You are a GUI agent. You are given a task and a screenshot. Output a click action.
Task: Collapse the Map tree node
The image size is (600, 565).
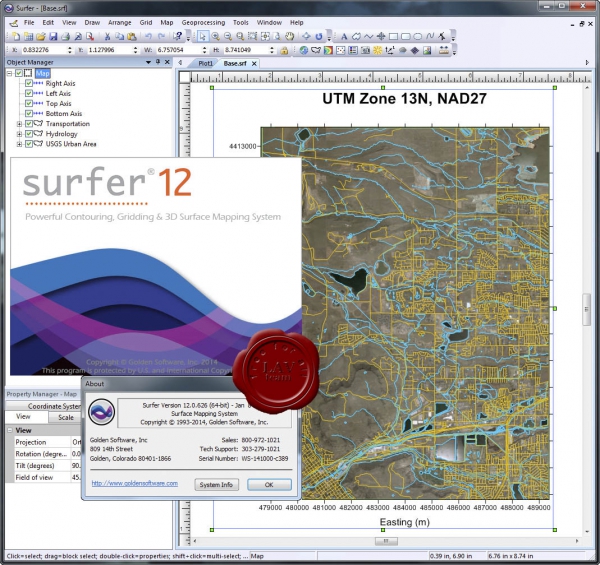coord(10,73)
